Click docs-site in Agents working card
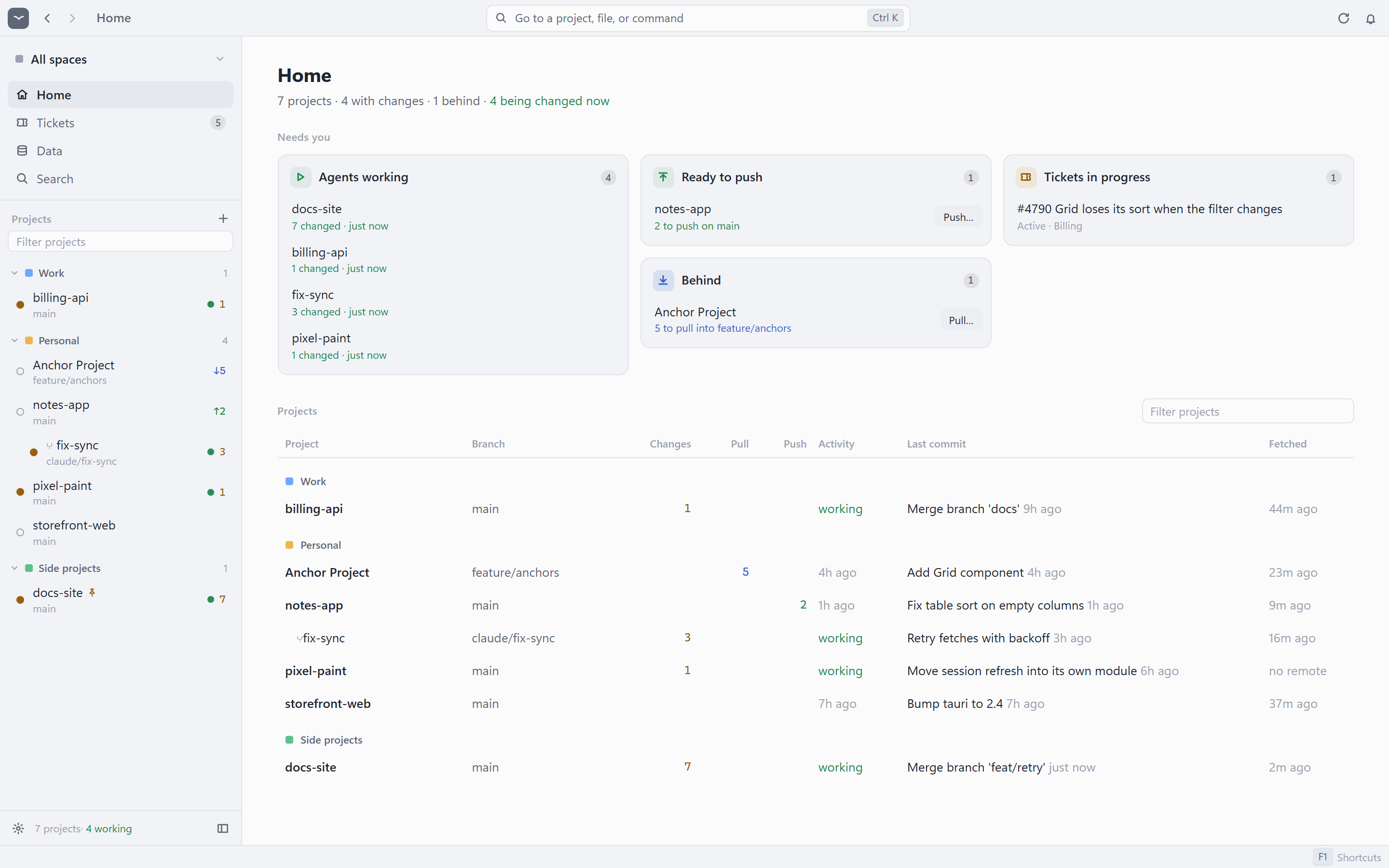The width and height of the screenshot is (1389, 868). coord(453,217)
